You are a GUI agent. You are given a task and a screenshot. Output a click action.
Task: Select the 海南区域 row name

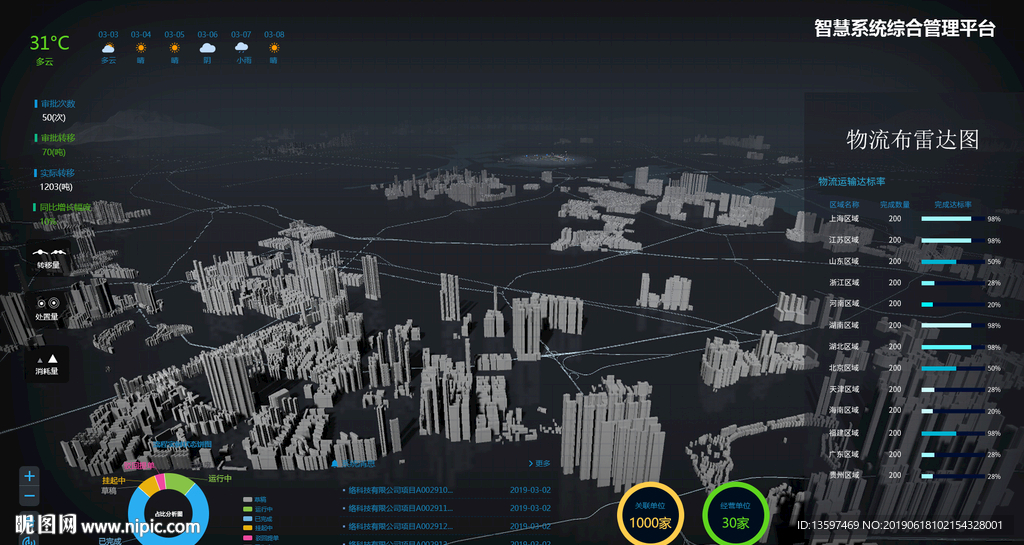pos(844,411)
